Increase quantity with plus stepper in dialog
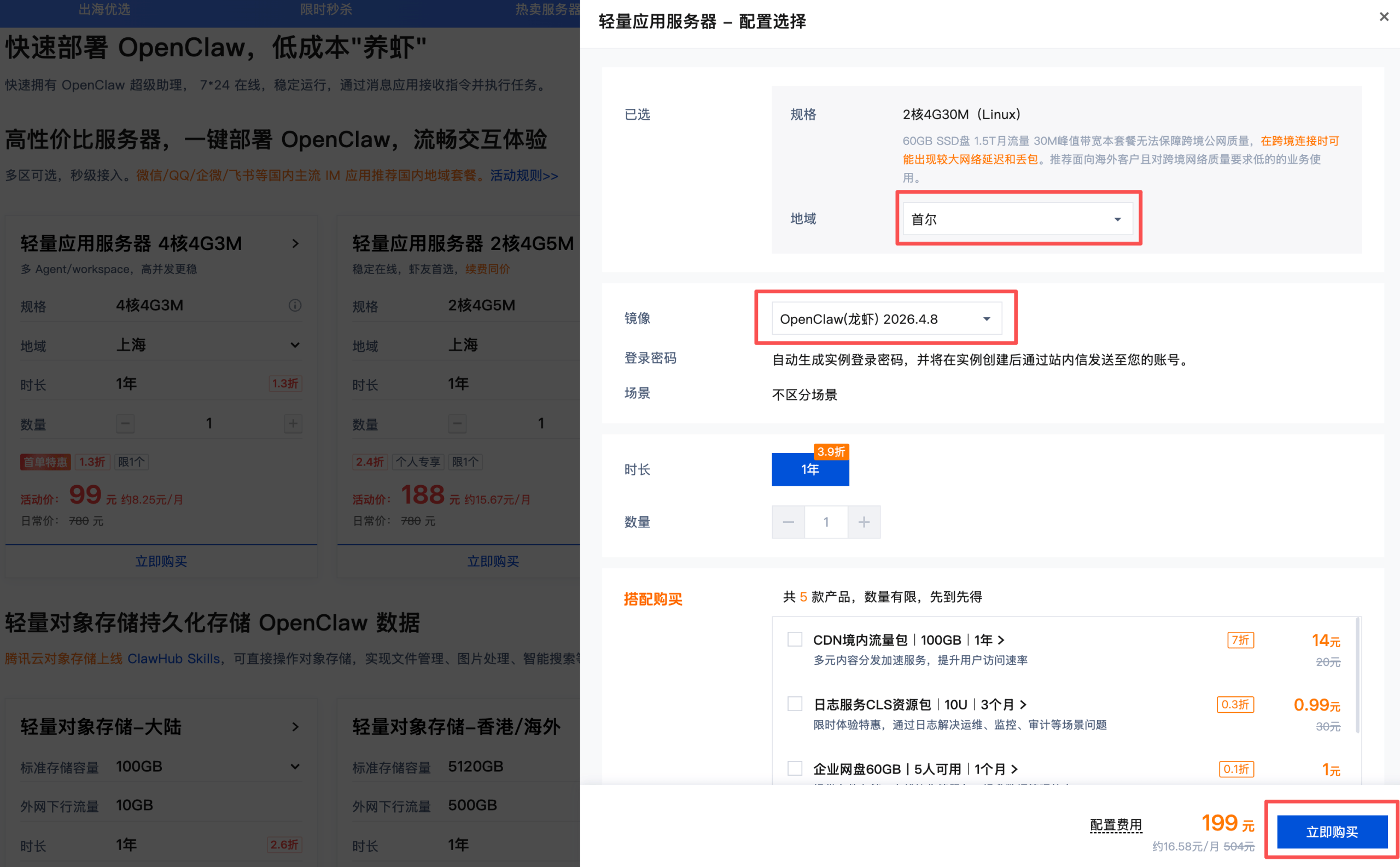 tap(864, 522)
